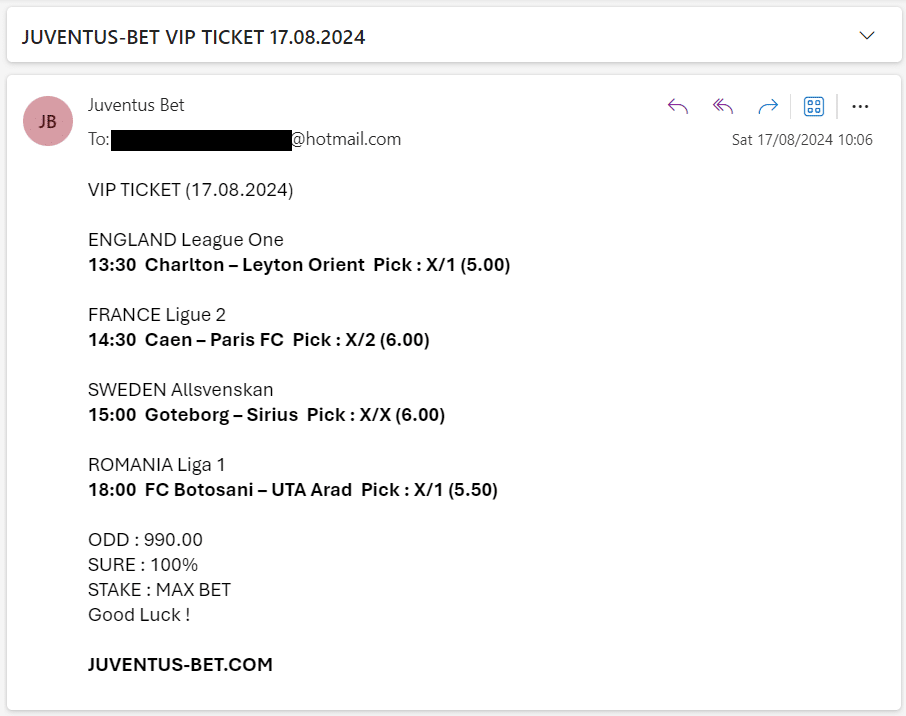Click the STAKE : MAX BET line
Viewport: 906px width, 716px height.
click(159, 589)
